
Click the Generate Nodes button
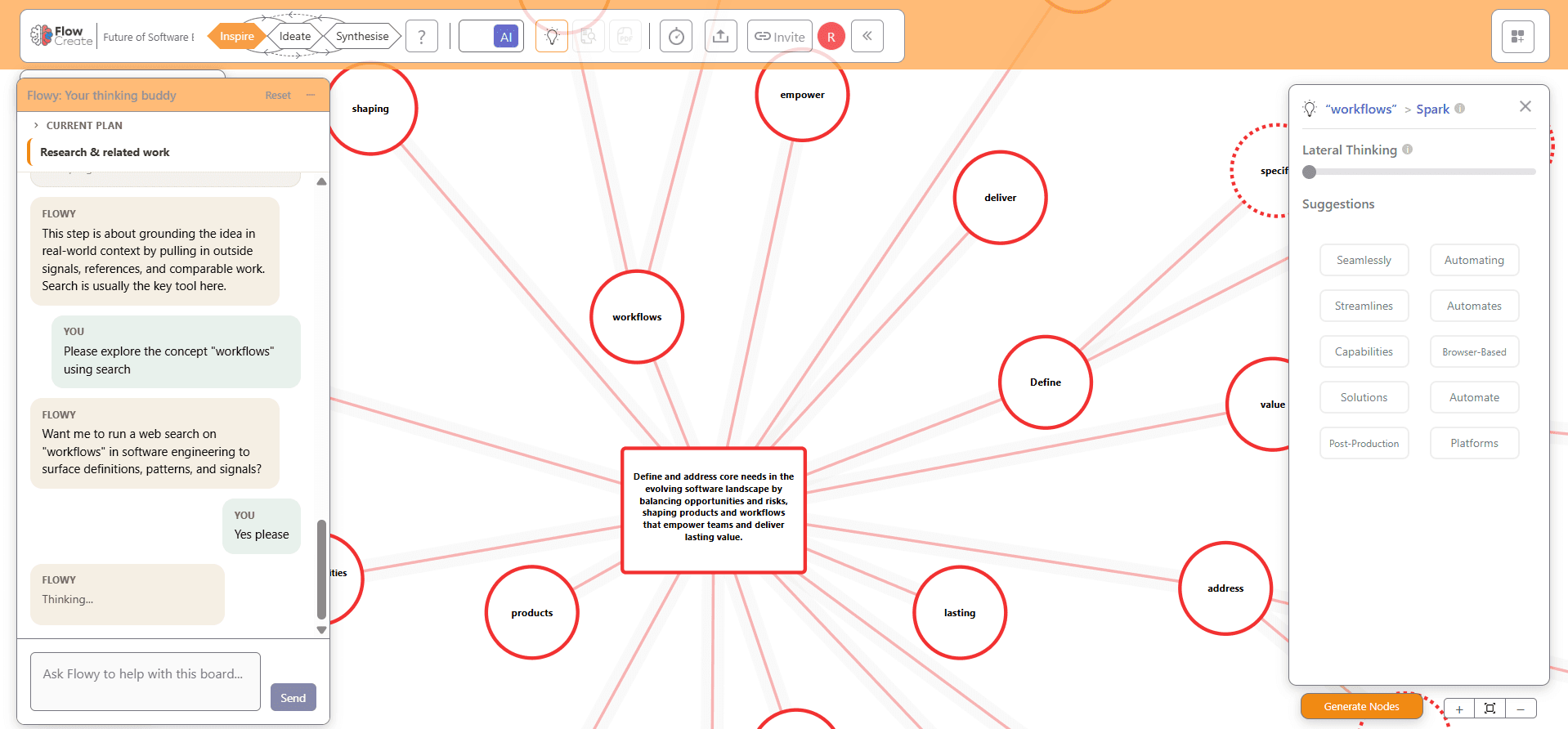1361,707
